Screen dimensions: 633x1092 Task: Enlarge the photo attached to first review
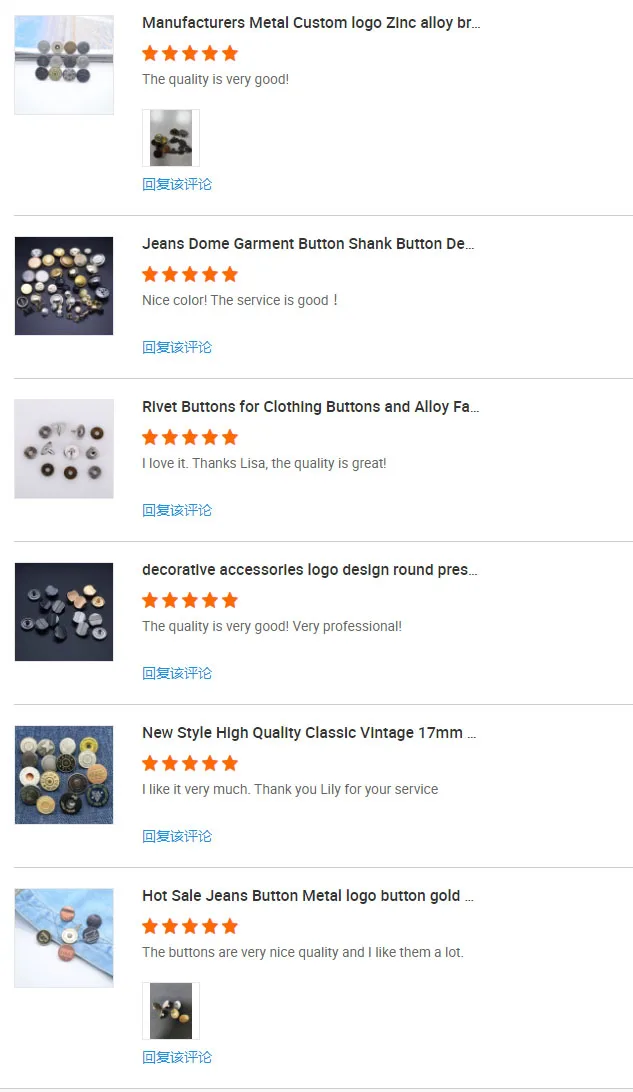[x=171, y=138]
